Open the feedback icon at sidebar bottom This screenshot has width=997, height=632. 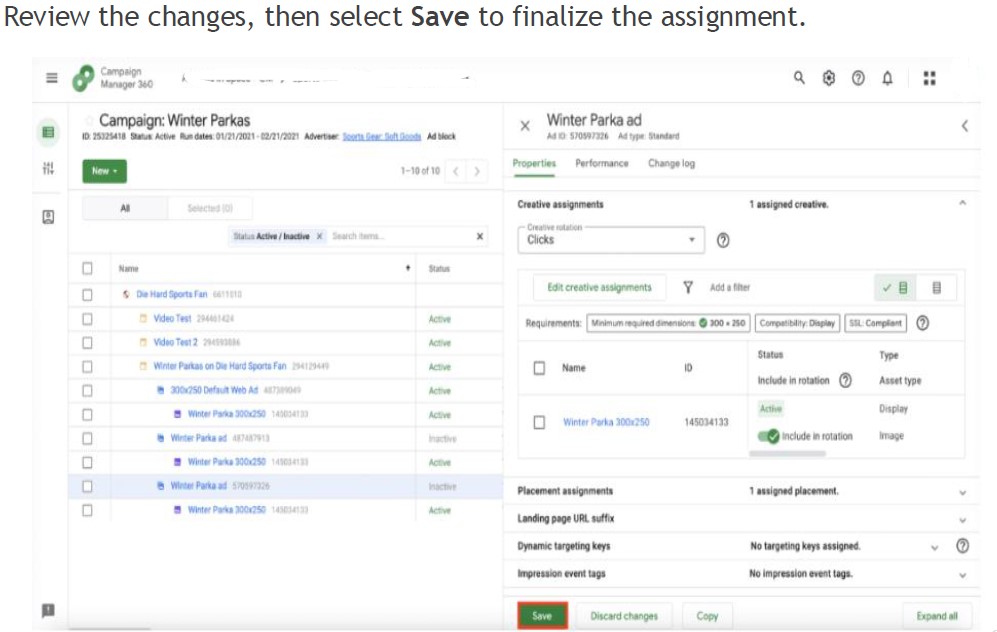[x=48, y=610]
